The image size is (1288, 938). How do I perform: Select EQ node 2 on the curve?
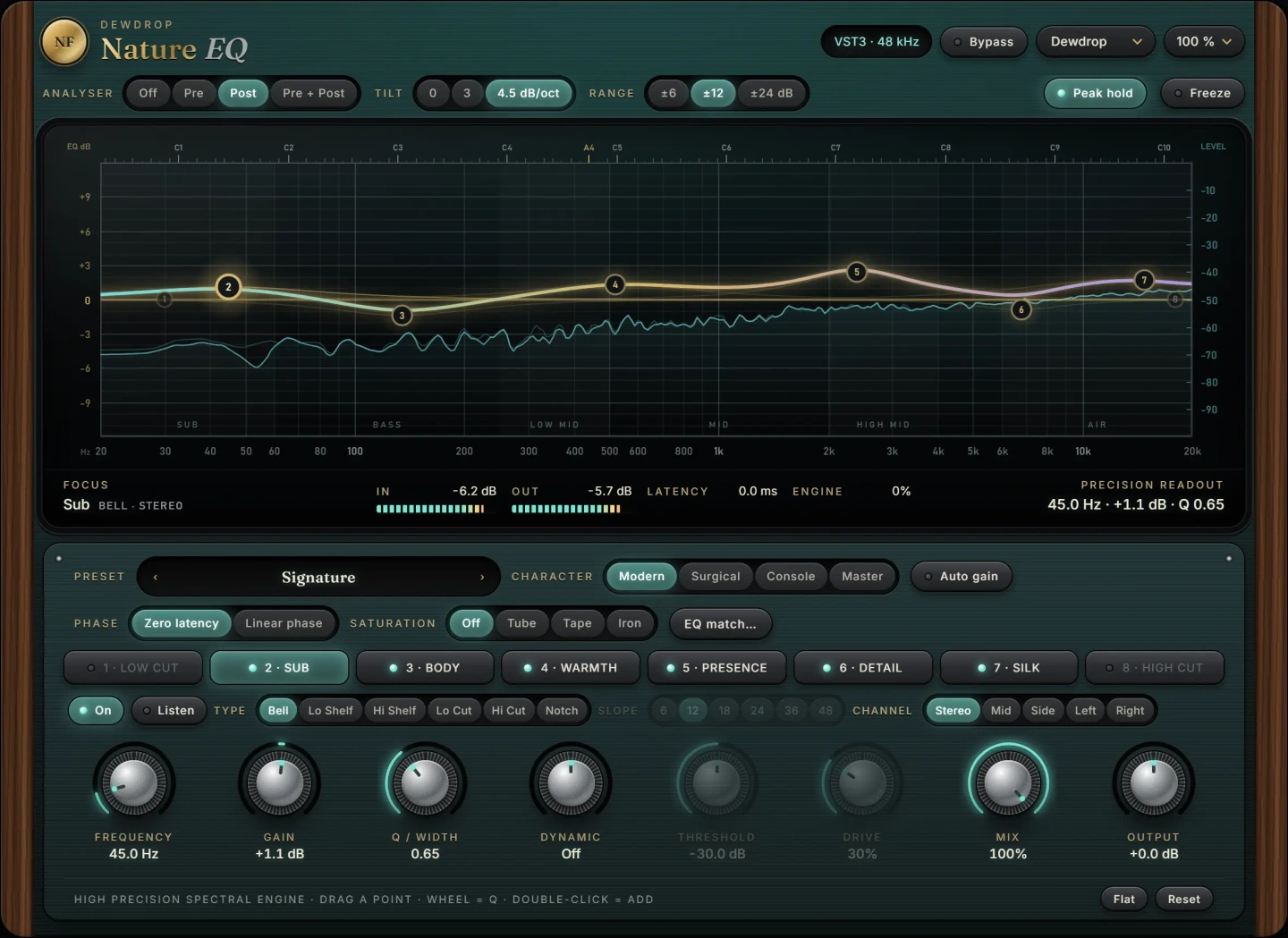click(228, 287)
